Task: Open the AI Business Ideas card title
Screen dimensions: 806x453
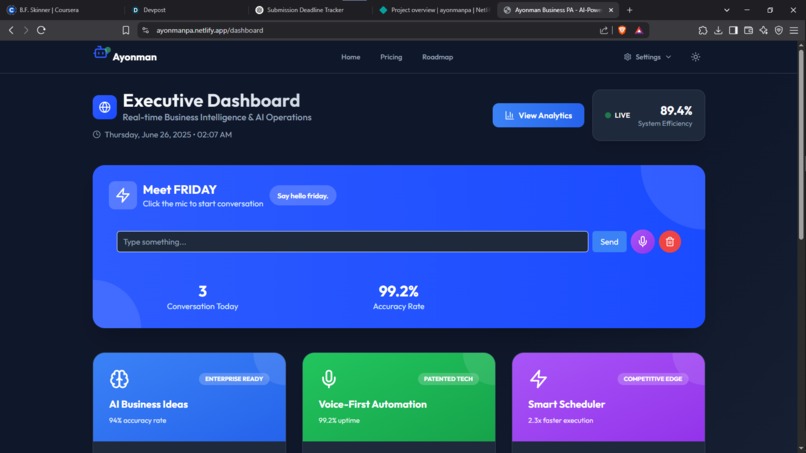Action: click(149, 404)
